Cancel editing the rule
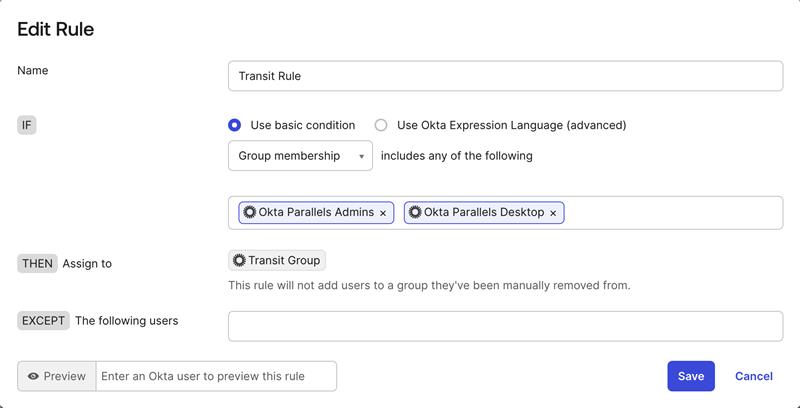This screenshot has width=800, height=408. (x=754, y=376)
